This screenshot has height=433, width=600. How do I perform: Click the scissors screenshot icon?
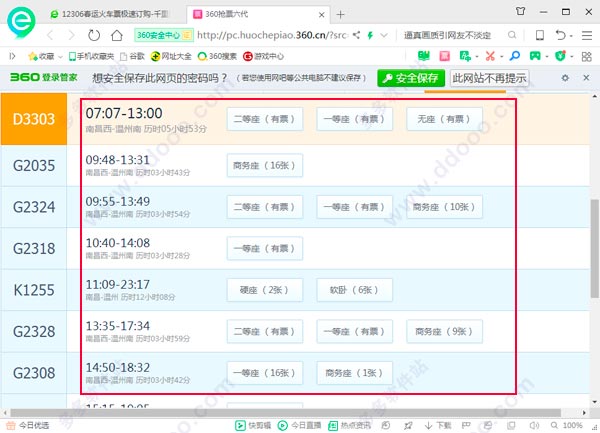(490, 56)
